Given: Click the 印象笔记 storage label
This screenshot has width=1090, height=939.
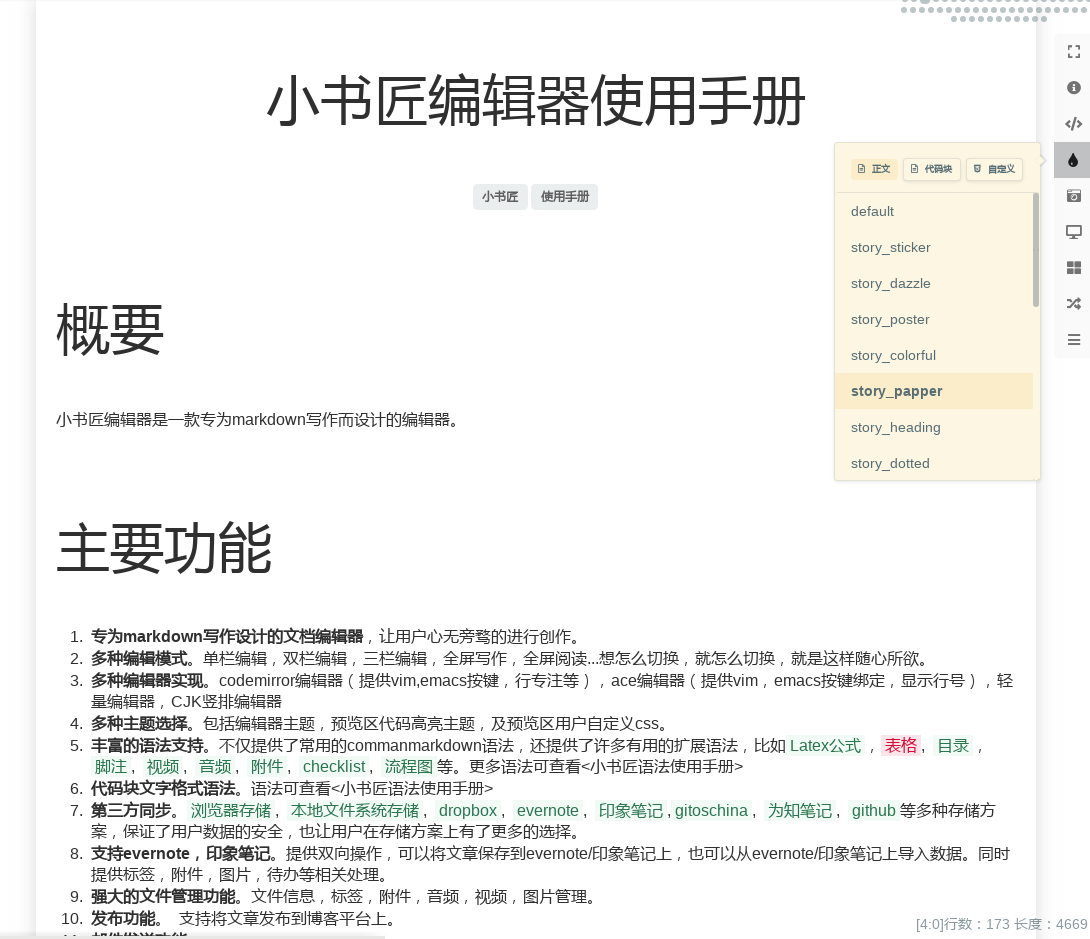Looking at the screenshot, I should 631,810.
